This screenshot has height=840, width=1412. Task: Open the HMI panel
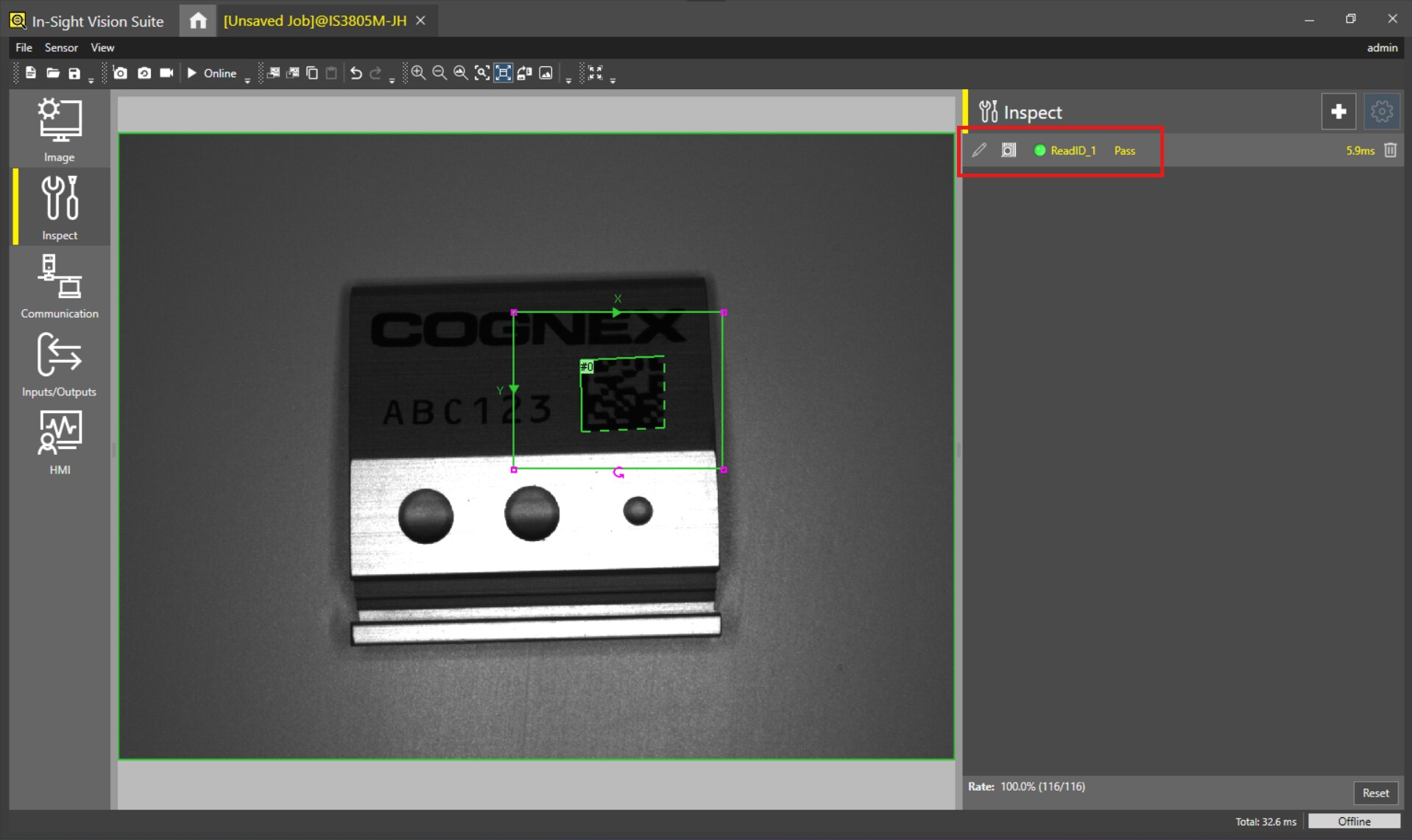tap(59, 442)
